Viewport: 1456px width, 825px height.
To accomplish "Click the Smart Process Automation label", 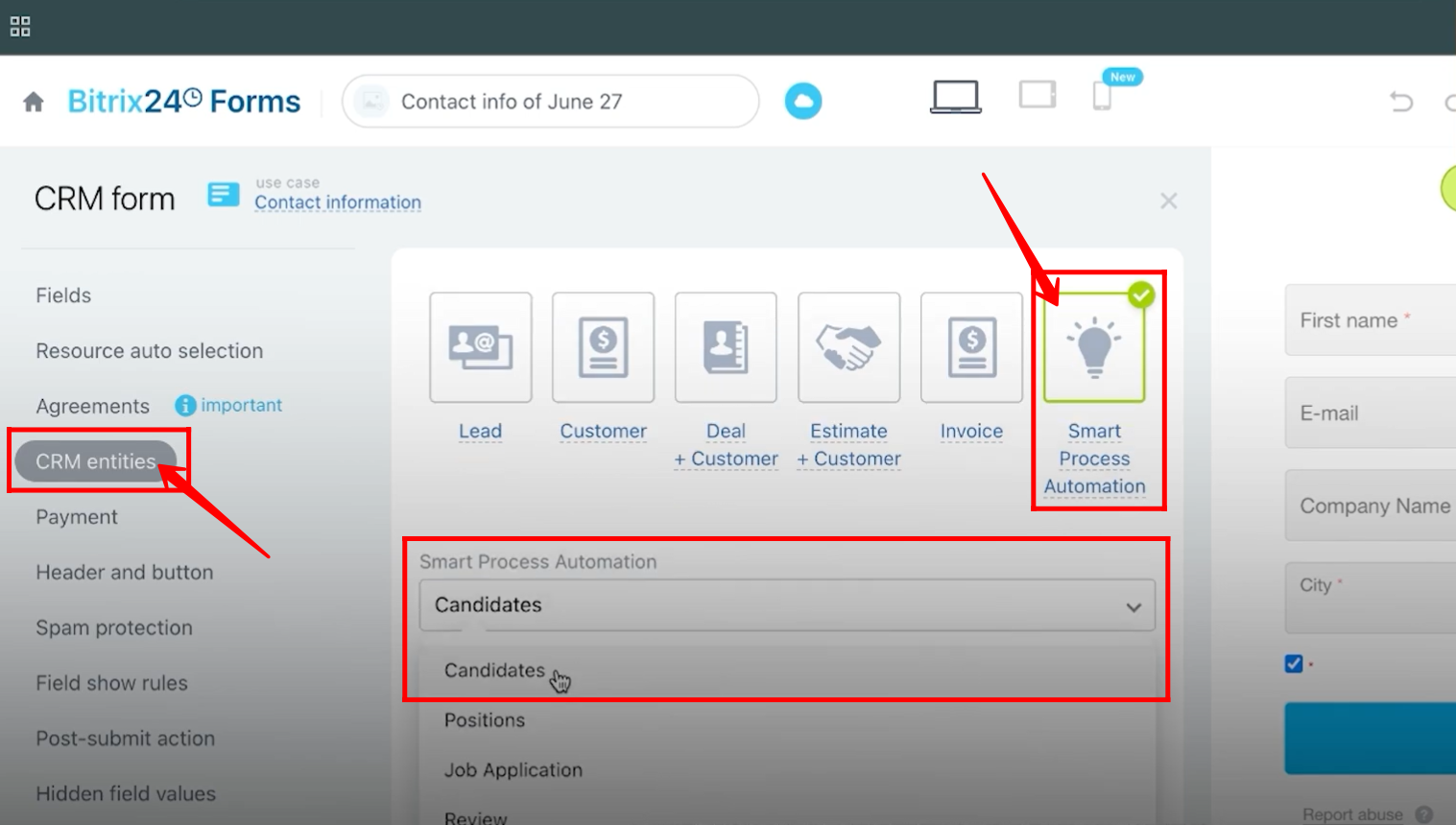I will coord(1094,459).
